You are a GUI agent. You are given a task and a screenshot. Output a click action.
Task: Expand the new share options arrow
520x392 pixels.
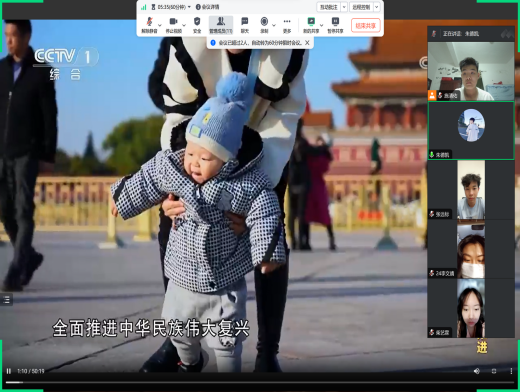click(322, 25)
